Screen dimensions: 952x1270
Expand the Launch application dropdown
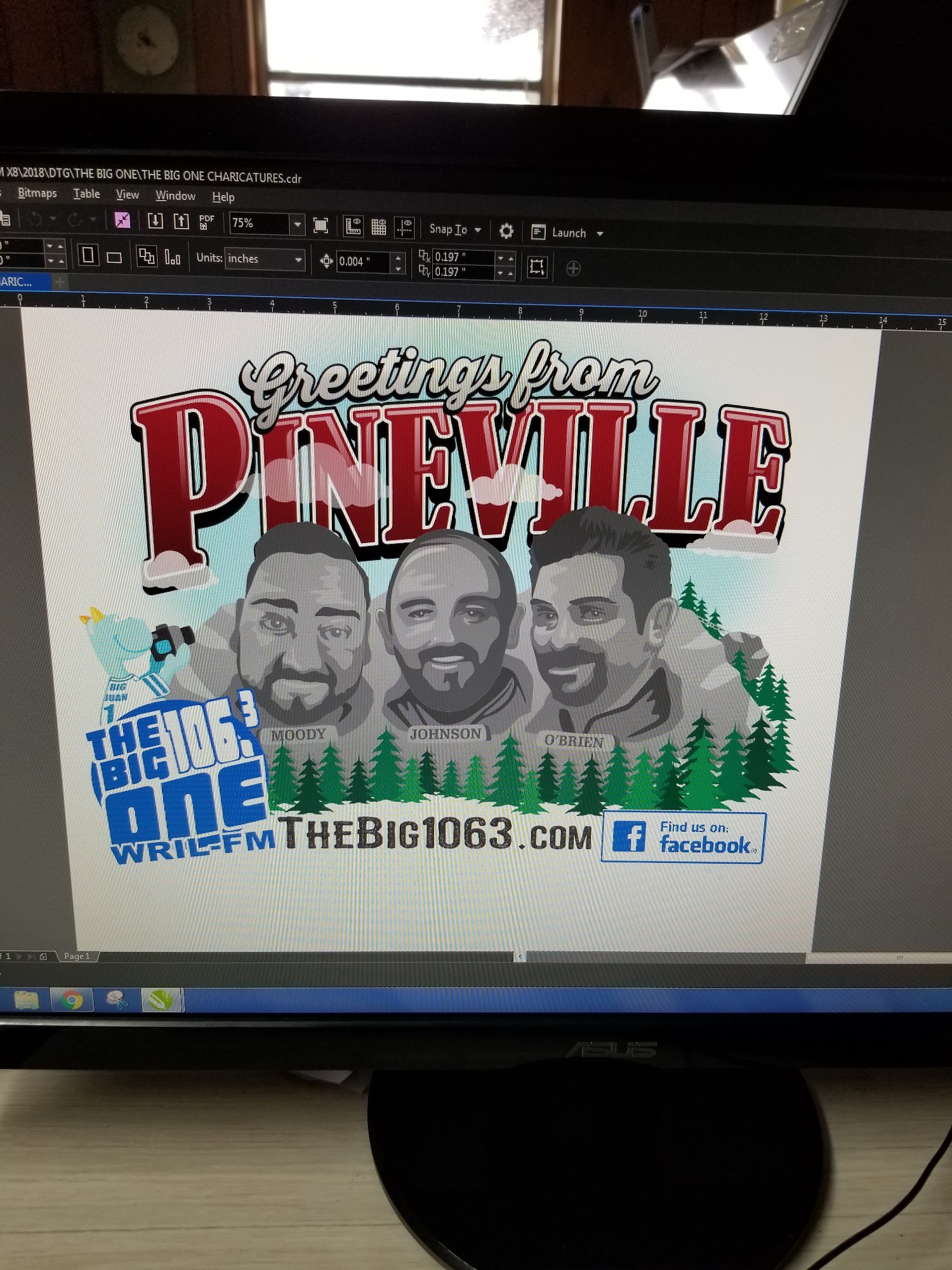599,233
